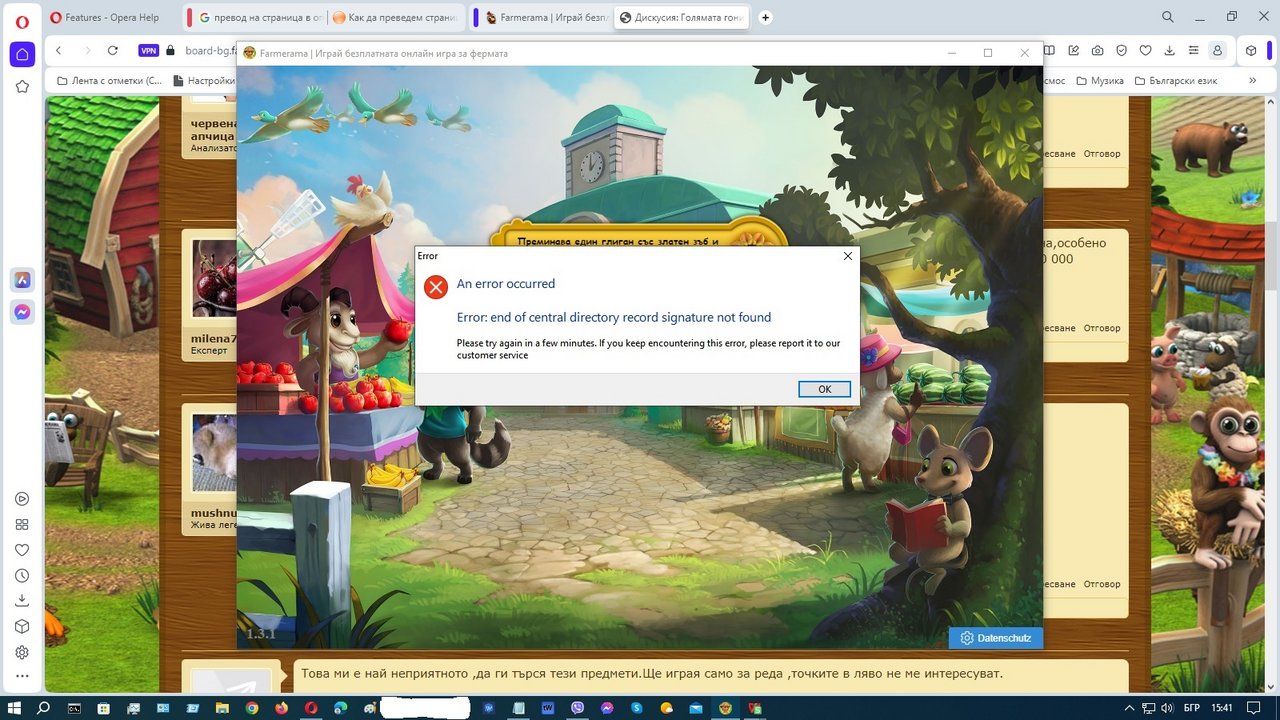Go back with the browser back arrow
The image size is (1280, 720).
pyautogui.click(x=58, y=51)
